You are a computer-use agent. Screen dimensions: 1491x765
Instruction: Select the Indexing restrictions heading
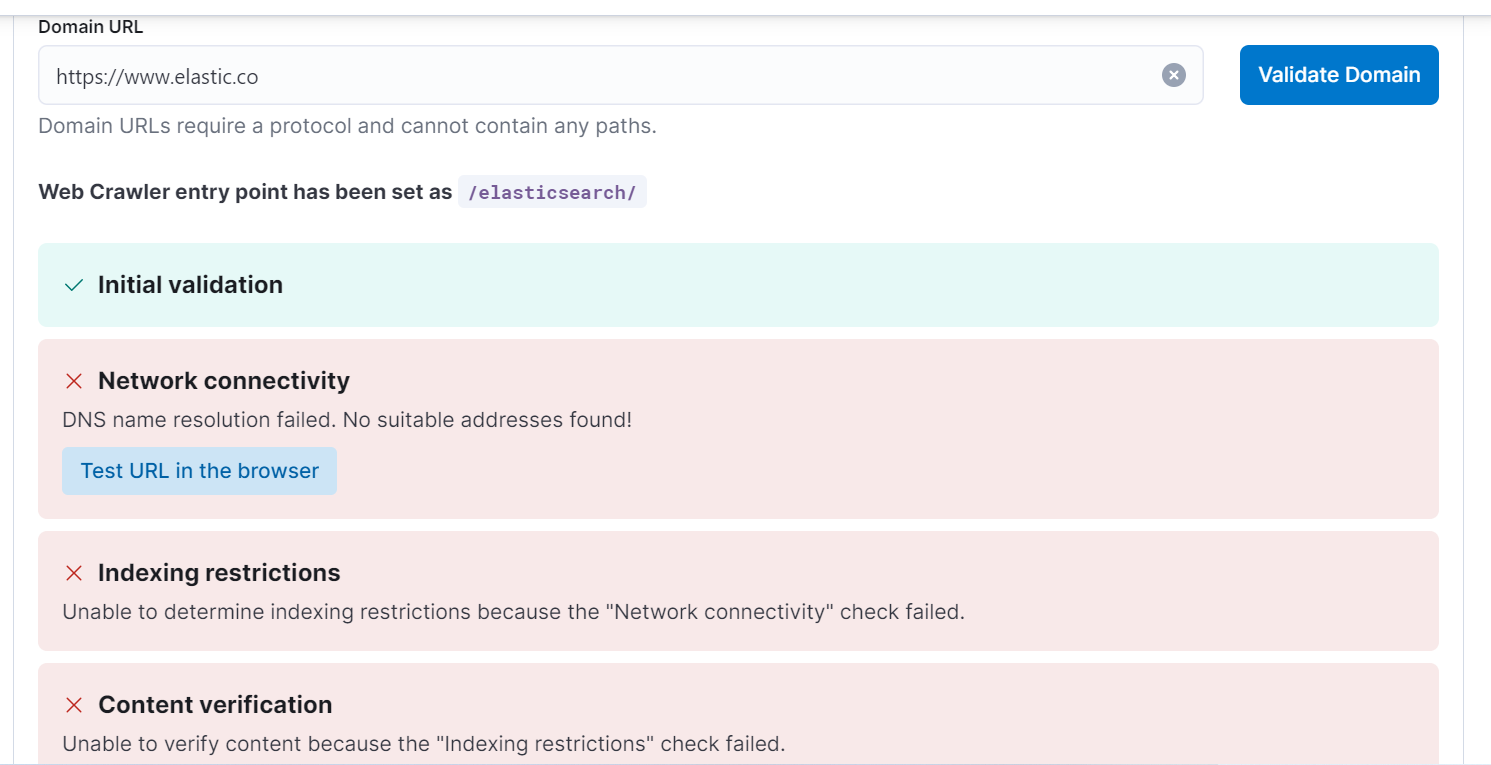click(219, 573)
